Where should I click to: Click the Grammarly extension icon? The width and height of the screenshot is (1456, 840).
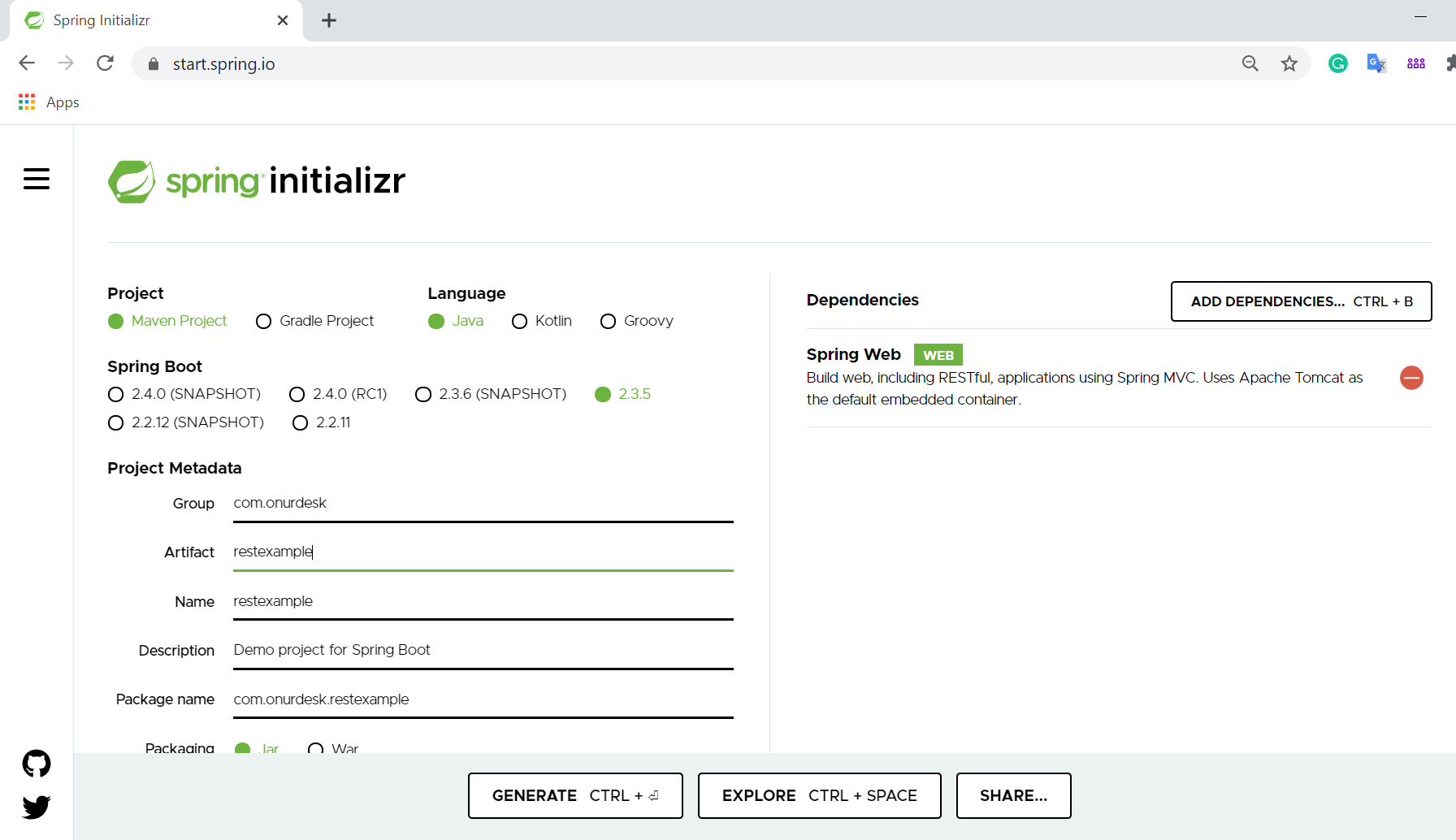pyautogui.click(x=1337, y=63)
